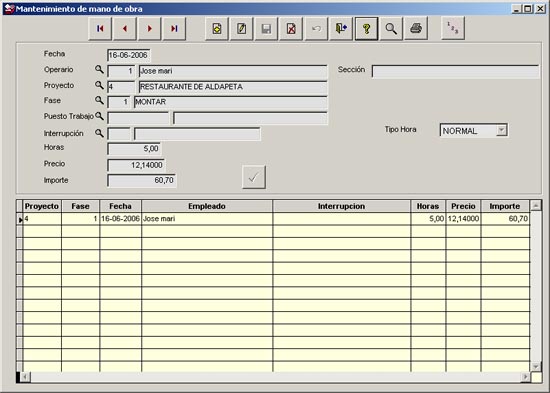This screenshot has width=550, height=393.
Task: Click the checkmark confirm button
Action: click(254, 177)
